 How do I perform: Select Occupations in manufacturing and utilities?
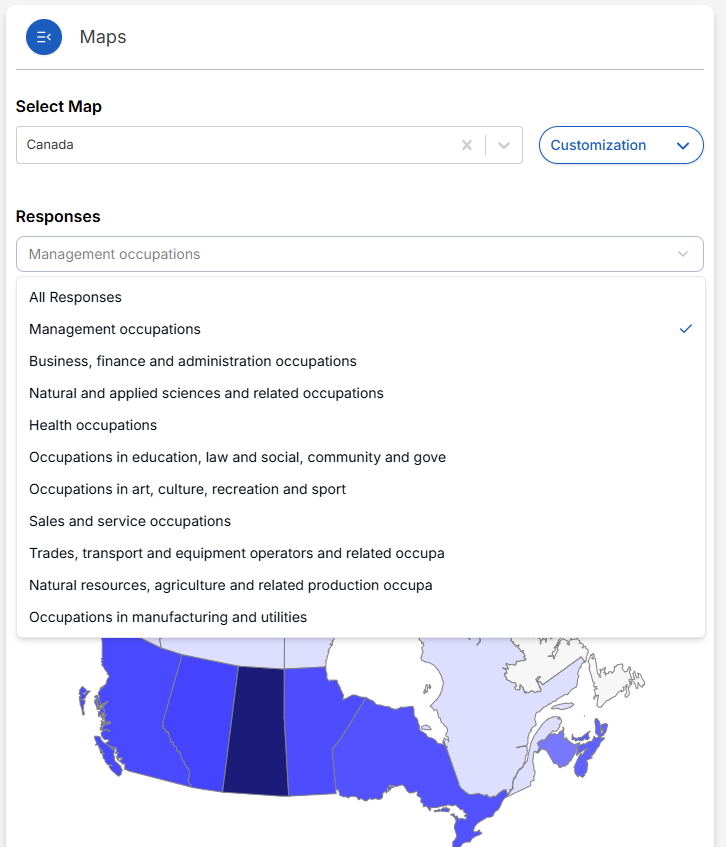pyautogui.click(x=167, y=617)
